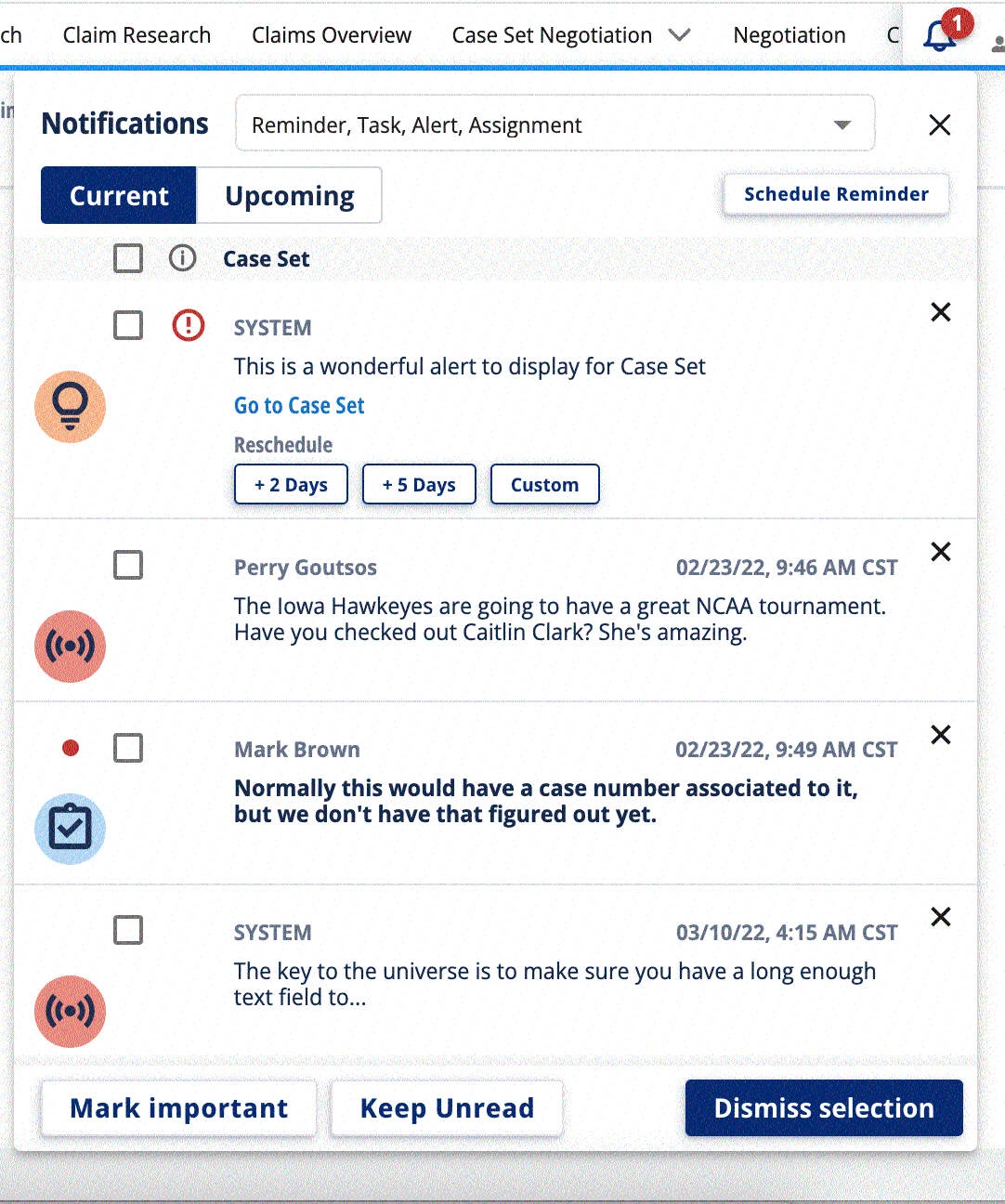Click the red alert icon next to SYSTEM
Screen dimensions: 1005x1204
tap(189, 325)
